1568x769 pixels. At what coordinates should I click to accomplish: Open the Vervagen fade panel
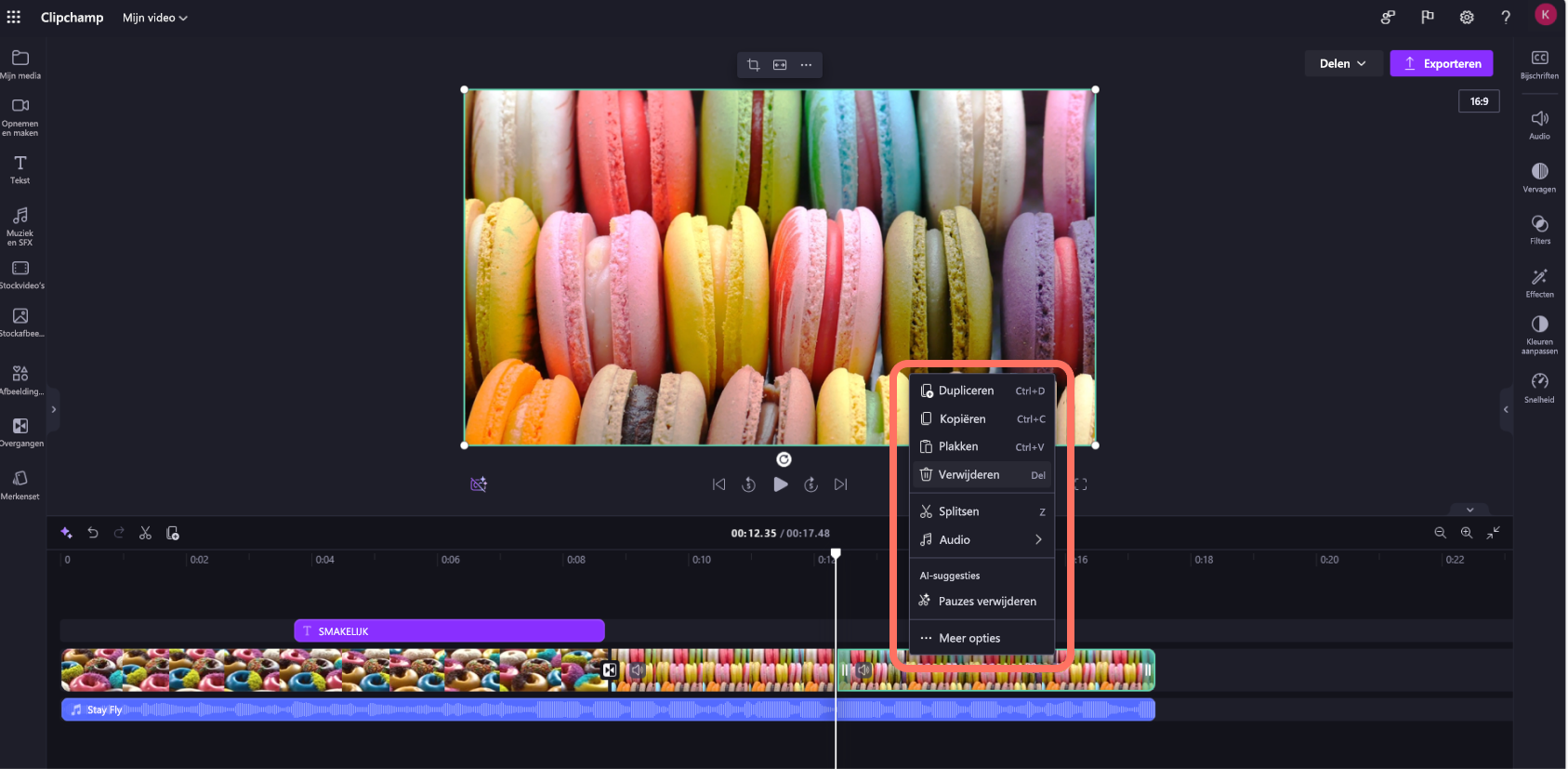click(1540, 177)
